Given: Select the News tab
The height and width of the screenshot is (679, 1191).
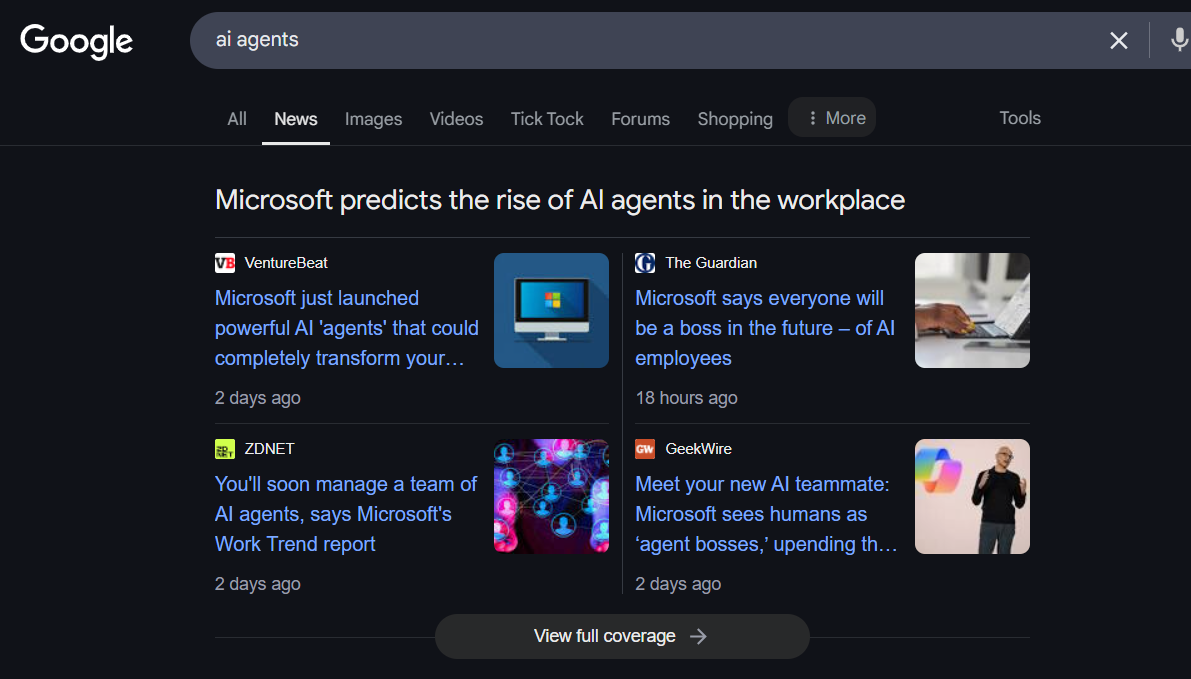Looking at the screenshot, I should click(295, 118).
